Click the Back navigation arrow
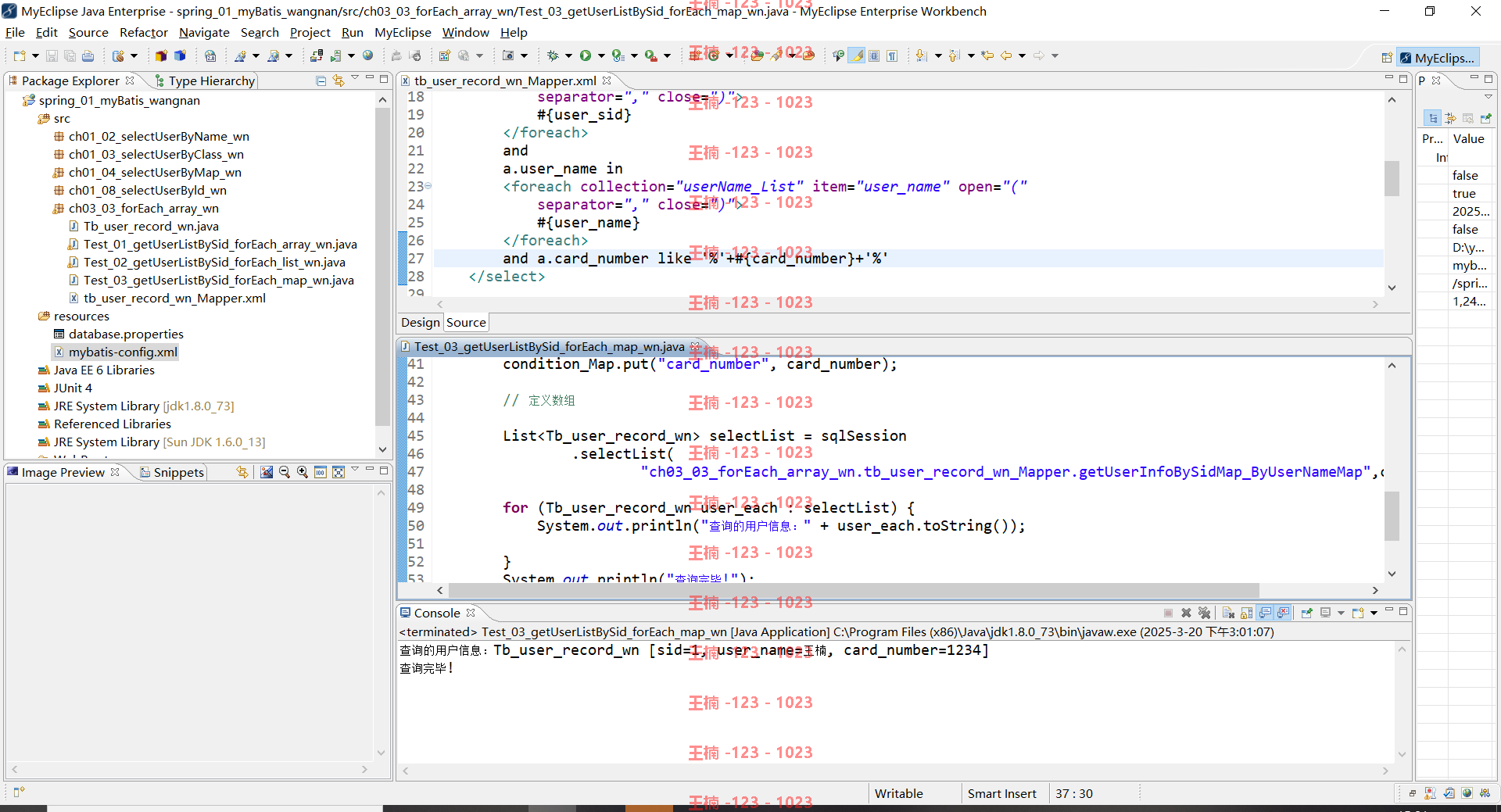 click(x=1006, y=55)
